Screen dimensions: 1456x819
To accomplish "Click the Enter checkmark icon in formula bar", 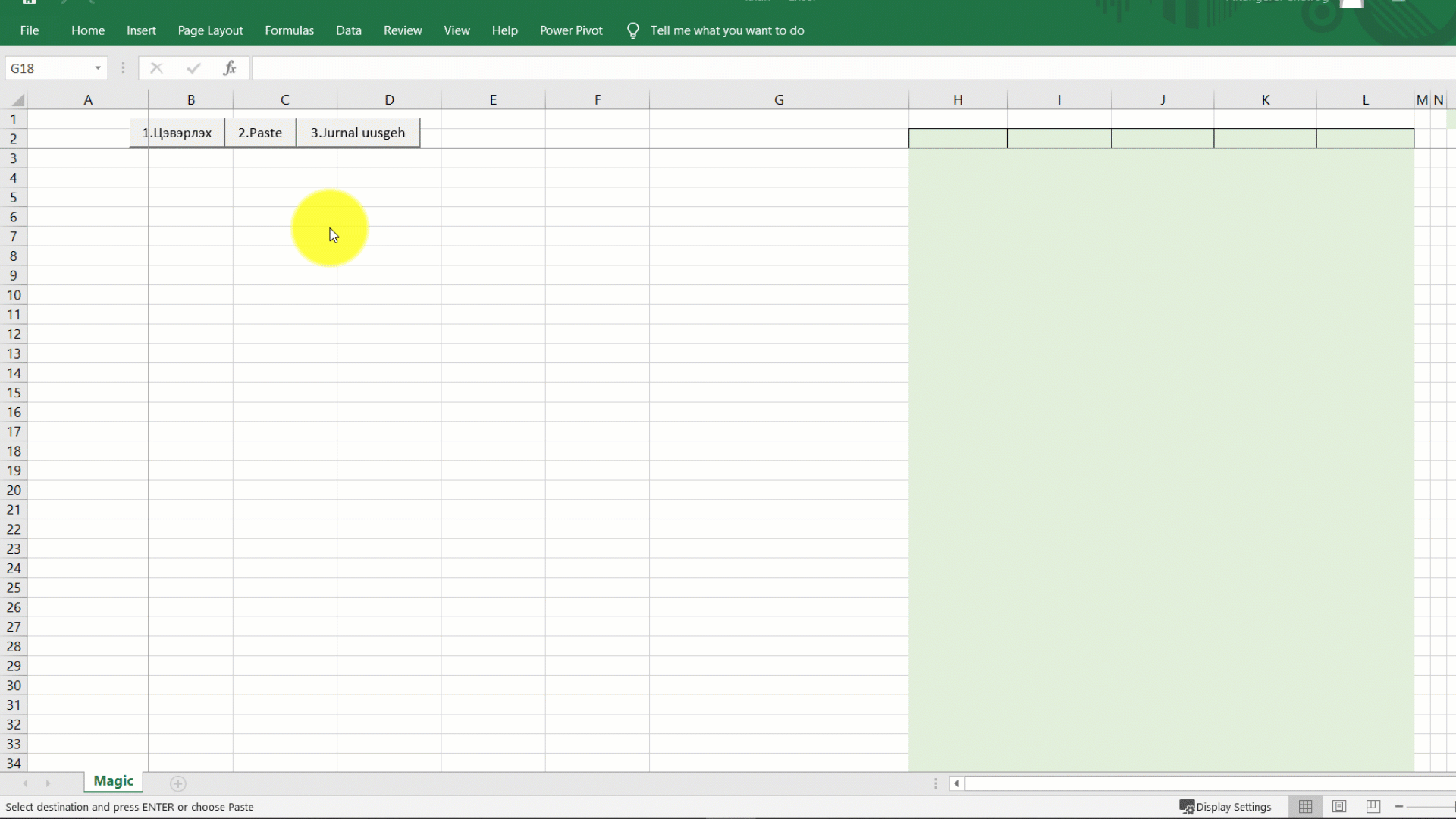I will tap(193, 68).
